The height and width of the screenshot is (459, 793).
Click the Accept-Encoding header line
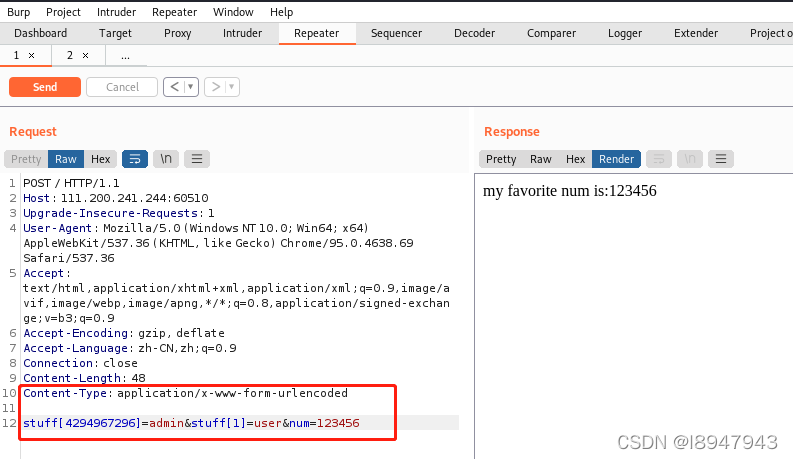pos(124,333)
